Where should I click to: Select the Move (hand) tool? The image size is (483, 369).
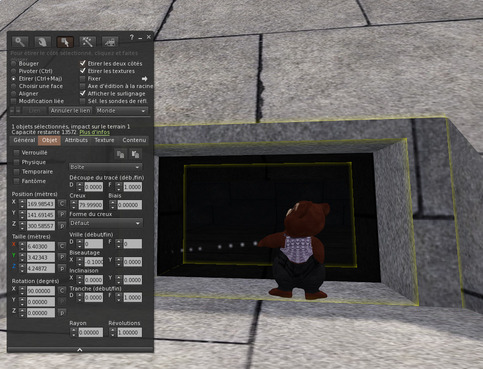[42, 42]
